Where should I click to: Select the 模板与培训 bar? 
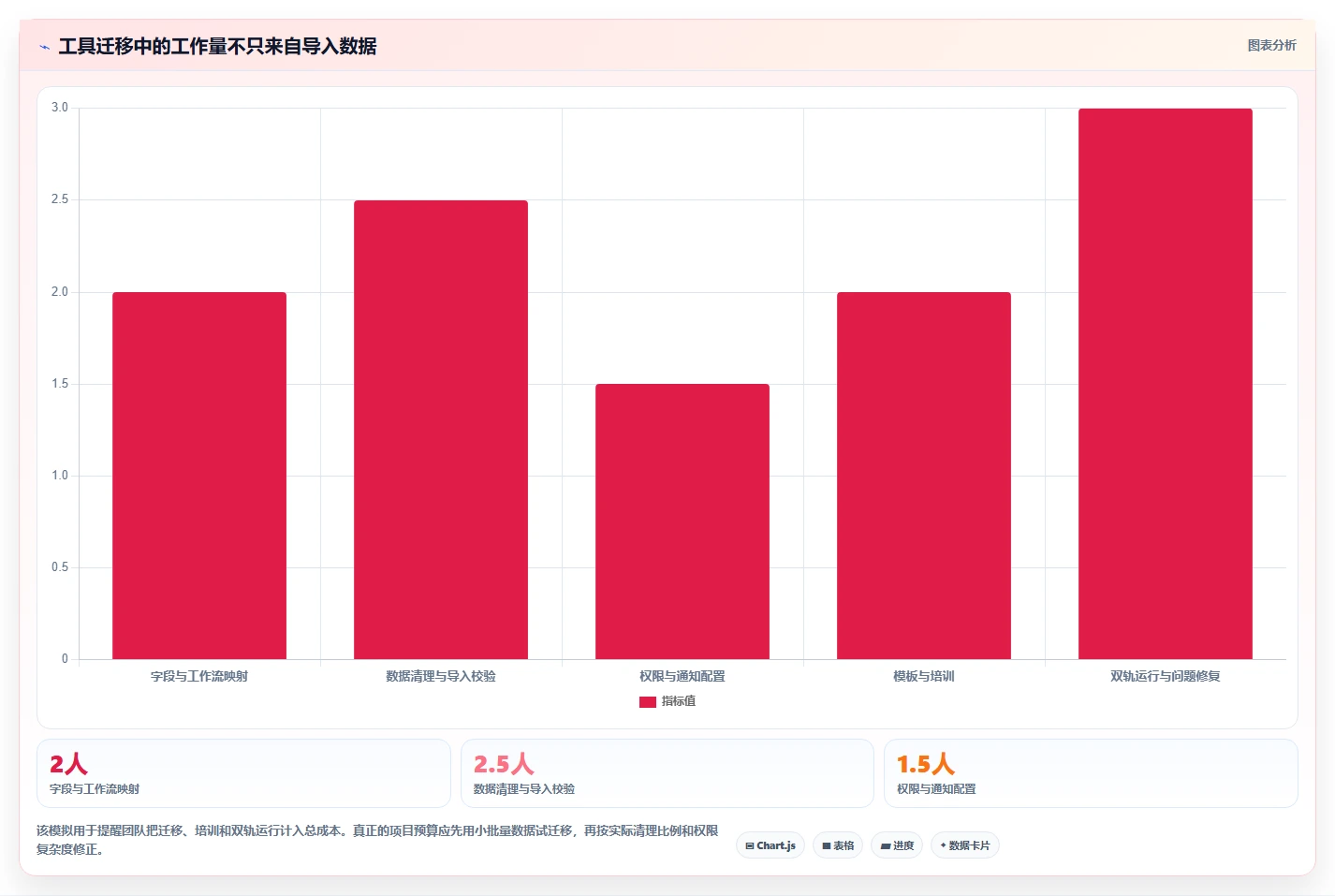(x=924, y=476)
